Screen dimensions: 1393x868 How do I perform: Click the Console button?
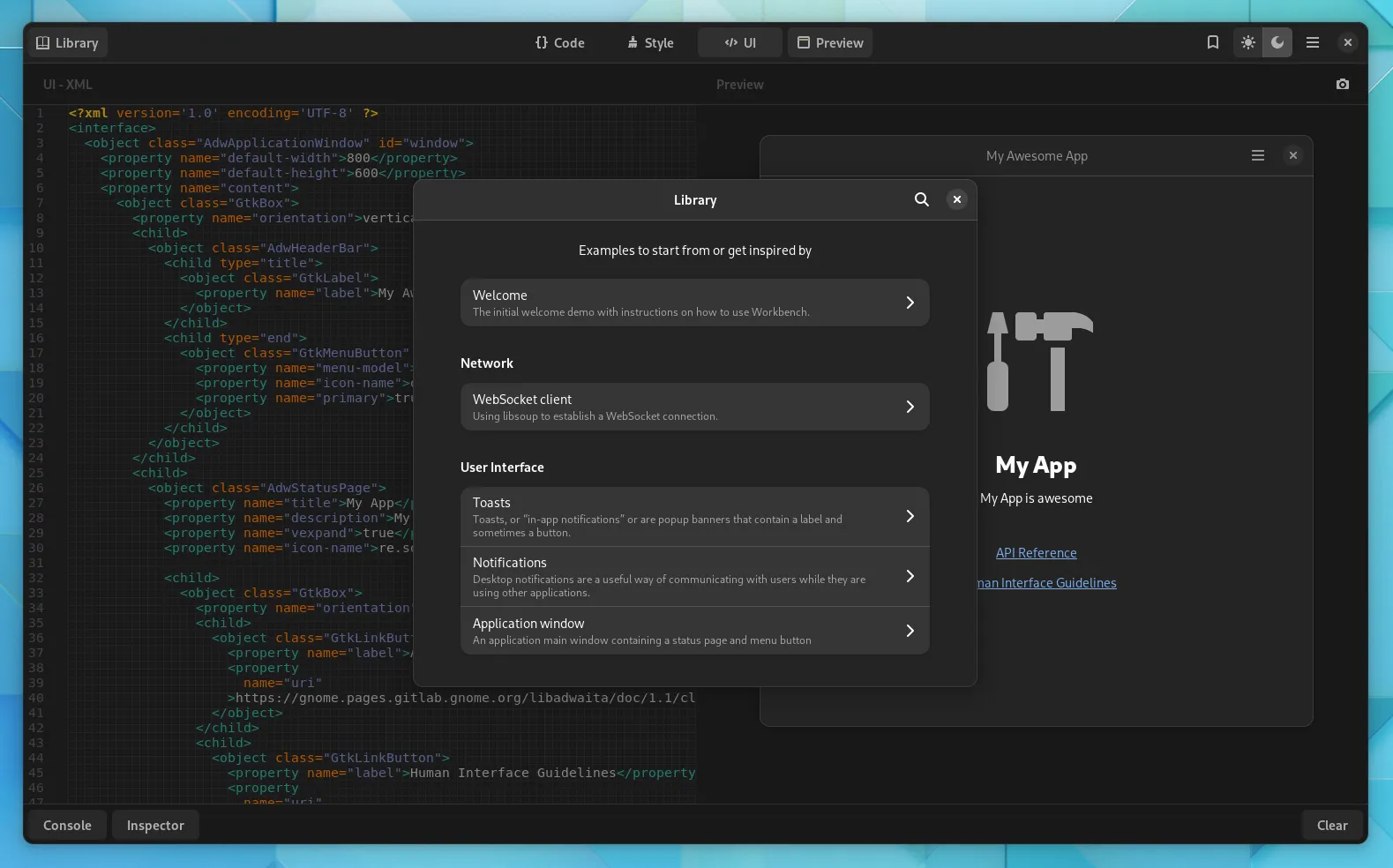pos(67,826)
